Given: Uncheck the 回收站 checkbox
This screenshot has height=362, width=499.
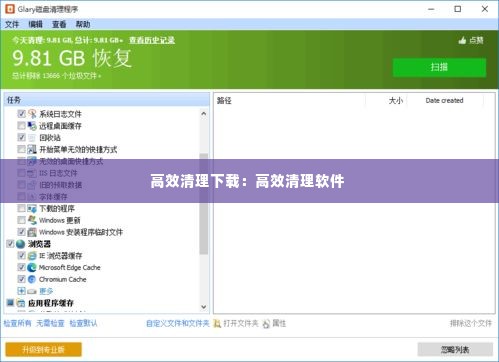Looking at the screenshot, I should 21,137.
